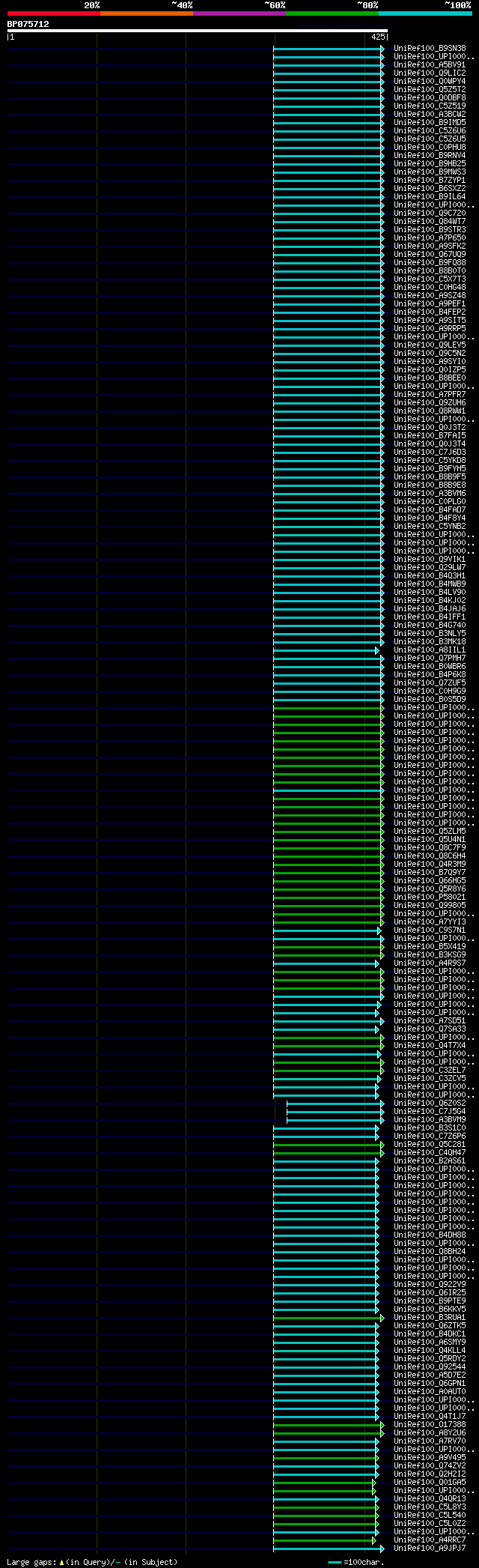Select the UniRef100_Q5ZLM5 label
479x1568 pixels.
click(x=430, y=832)
